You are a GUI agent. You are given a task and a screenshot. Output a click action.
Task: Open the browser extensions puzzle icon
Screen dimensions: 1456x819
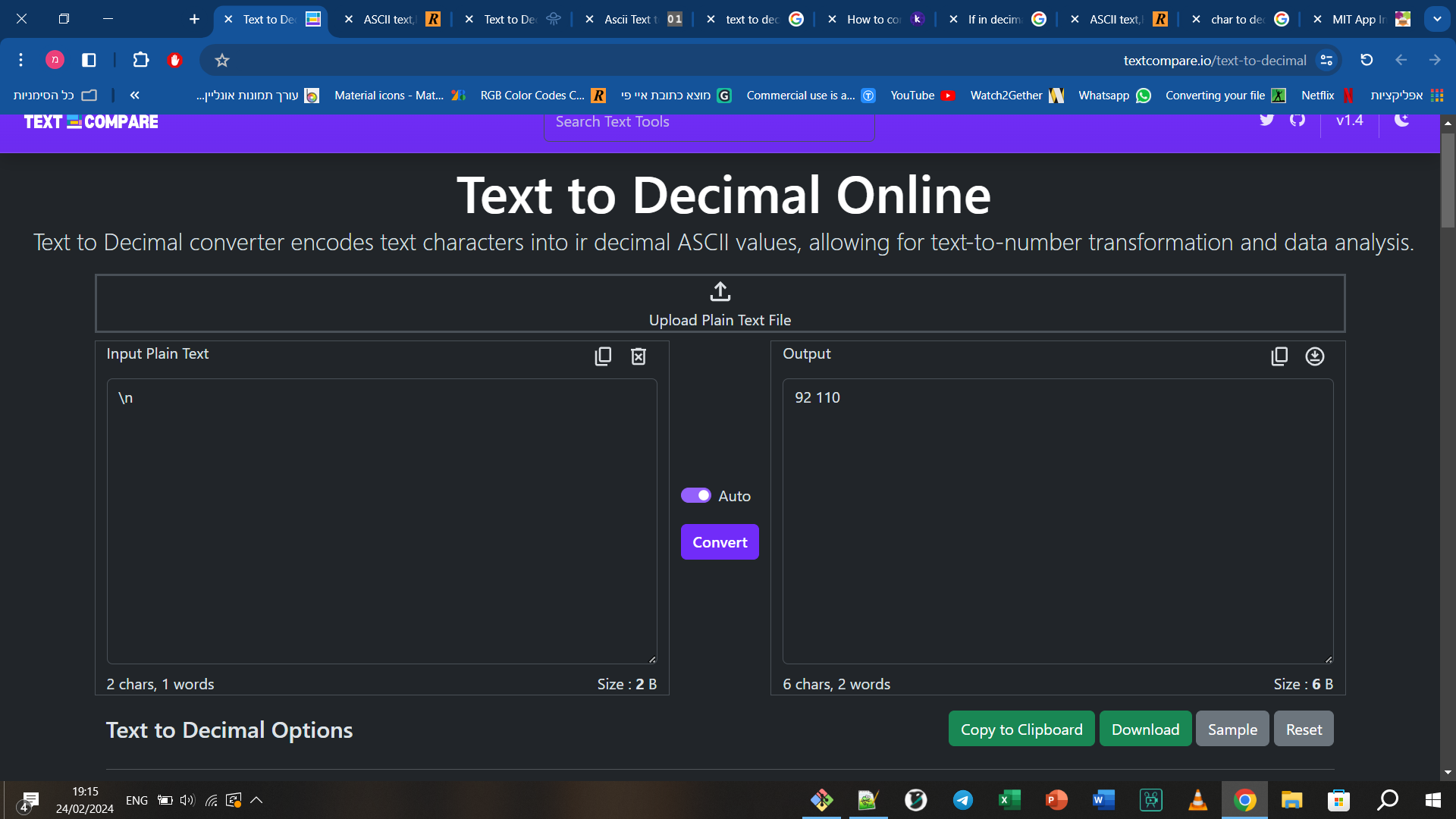point(140,60)
